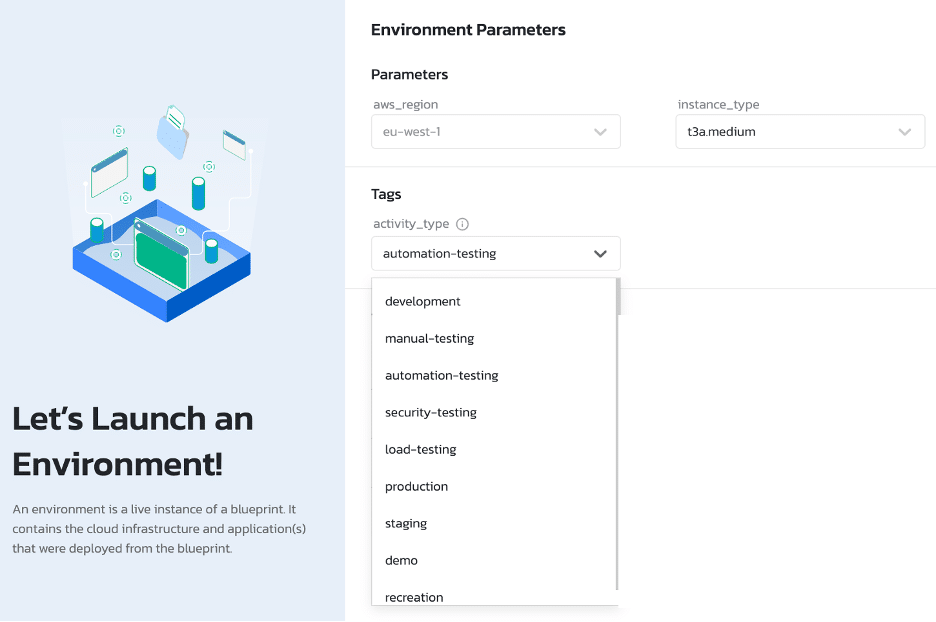936x622 pixels.
Task: Open the instance_type dropdown showing t3a.medium
Action: [800, 131]
